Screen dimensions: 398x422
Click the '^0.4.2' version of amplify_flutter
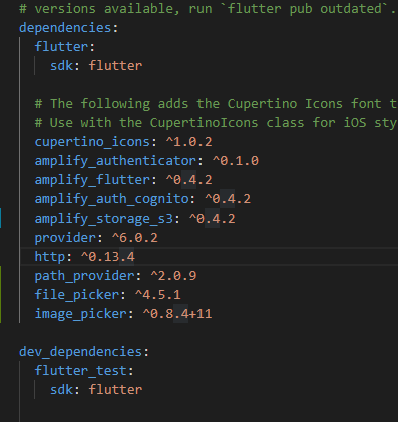tap(189, 180)
